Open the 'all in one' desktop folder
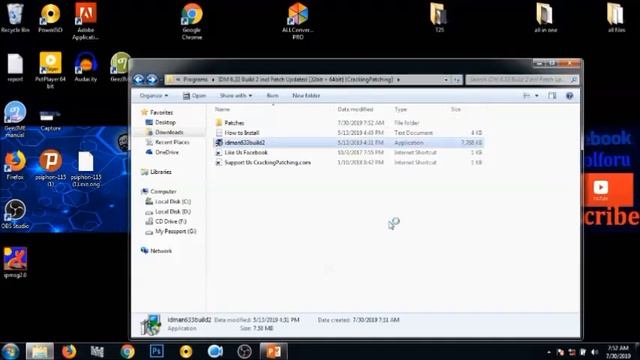The width and height of the screenshot is (640, 360). coord(546,18)
